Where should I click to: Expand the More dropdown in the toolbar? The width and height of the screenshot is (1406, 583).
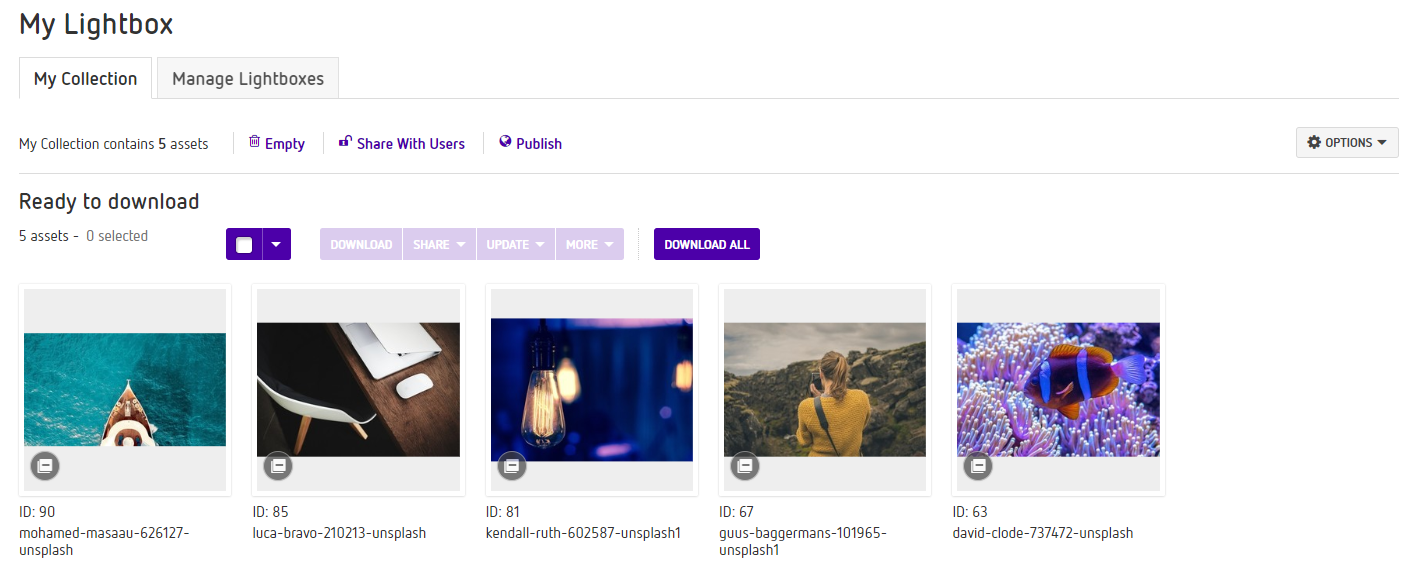point(590,244)
